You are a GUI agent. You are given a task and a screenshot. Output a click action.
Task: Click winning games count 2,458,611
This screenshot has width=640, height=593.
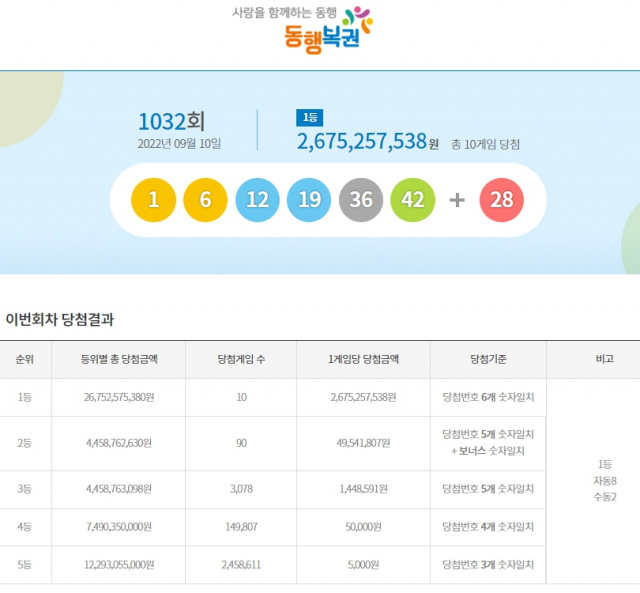tap(241, 565)
